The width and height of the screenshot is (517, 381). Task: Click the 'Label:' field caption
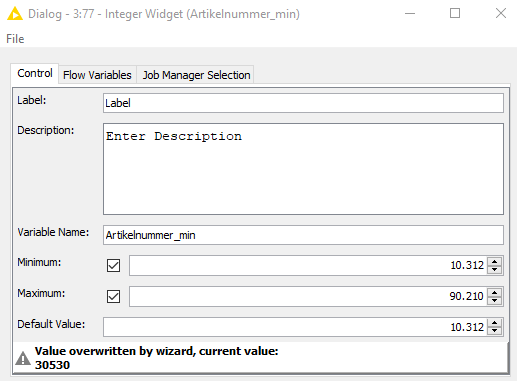[32, 100]
